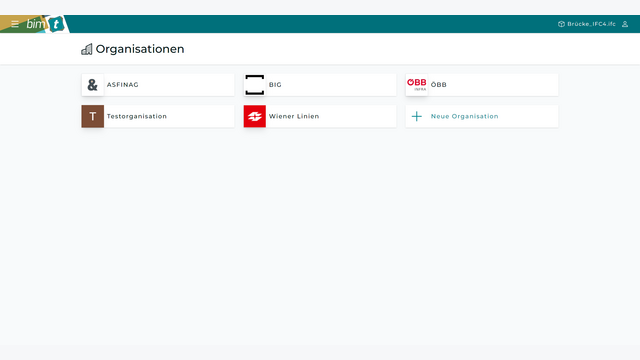Open the Testorganisation card
The height and width of the screenshot is (360, 640).
coord(158,116)
